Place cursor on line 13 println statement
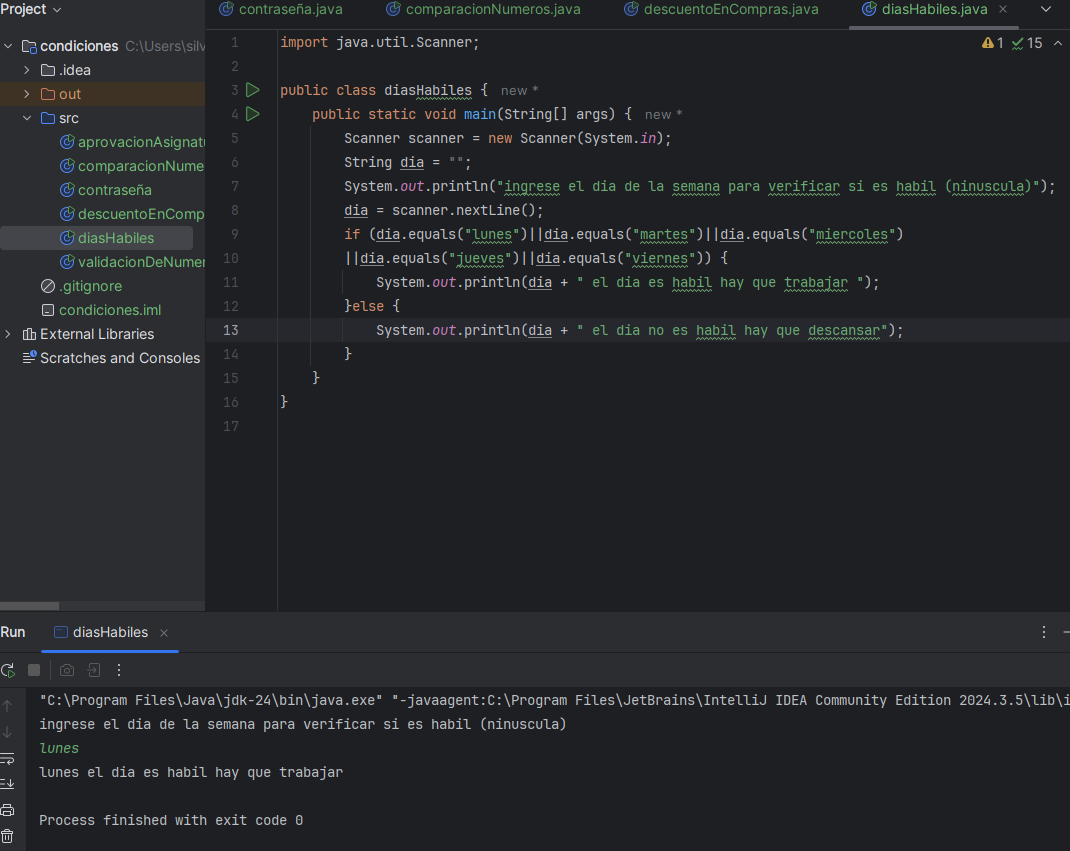Image resolution: width=1070 pixels, height=851 pixels. tap(639, 330)
